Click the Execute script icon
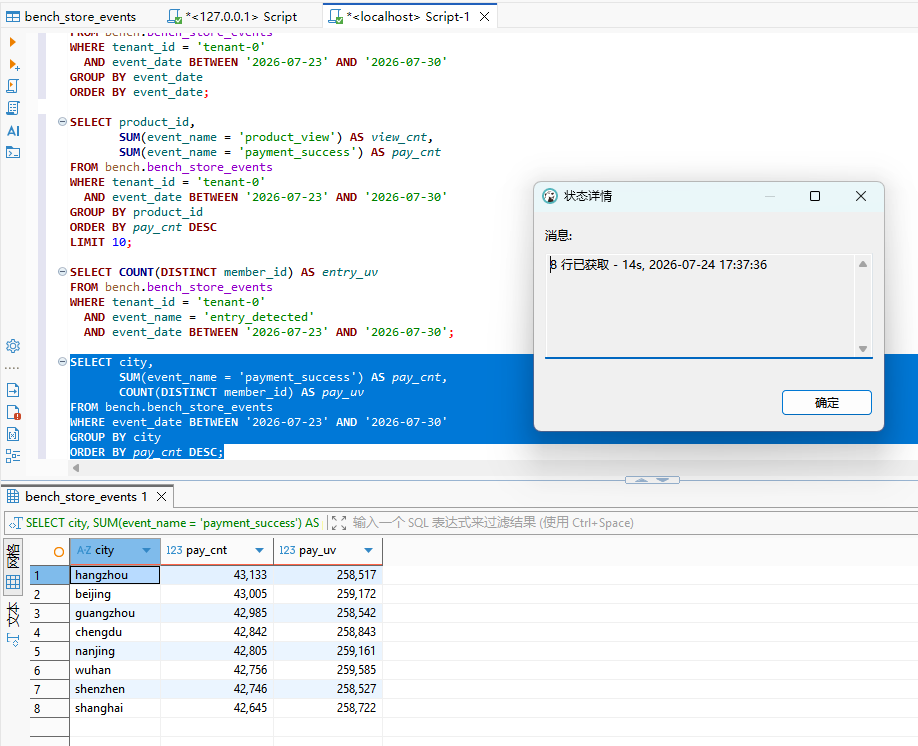Viewport: 918px width, 746px height. (x=12, y=86)
